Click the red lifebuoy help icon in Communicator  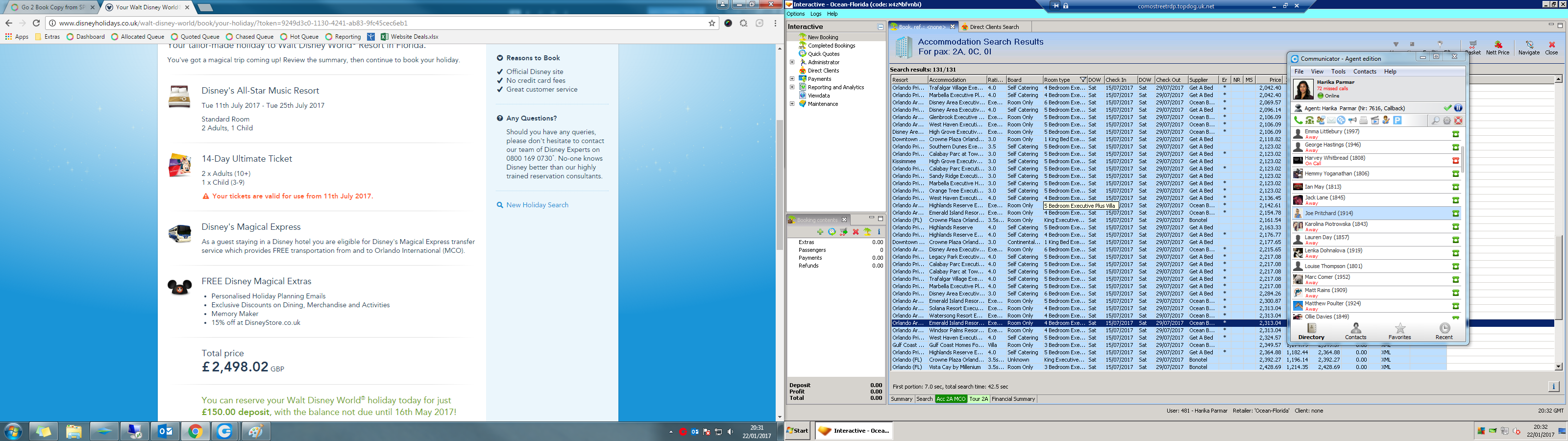1458,121
